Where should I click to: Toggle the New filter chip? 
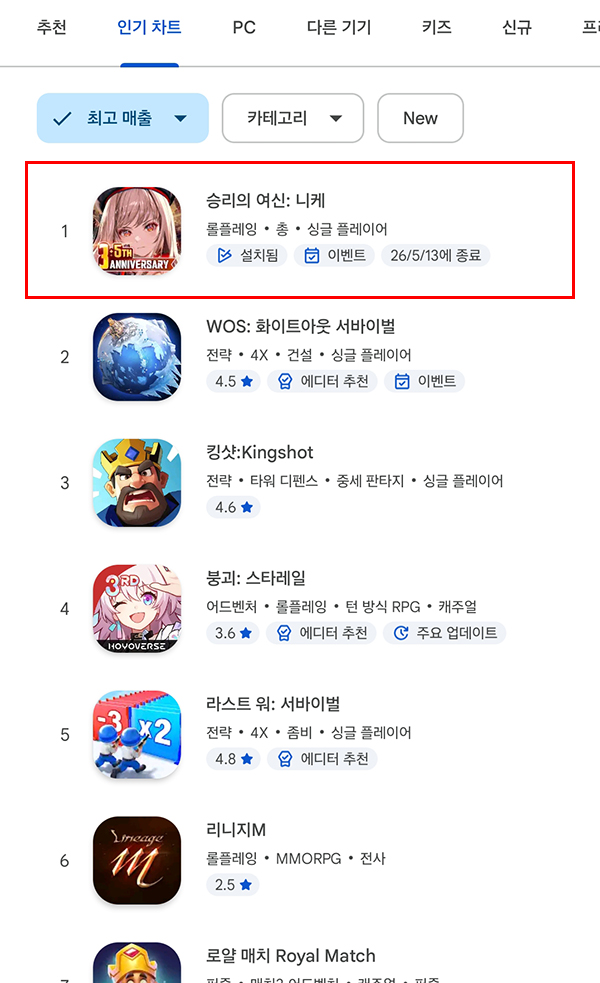point(420,118)
